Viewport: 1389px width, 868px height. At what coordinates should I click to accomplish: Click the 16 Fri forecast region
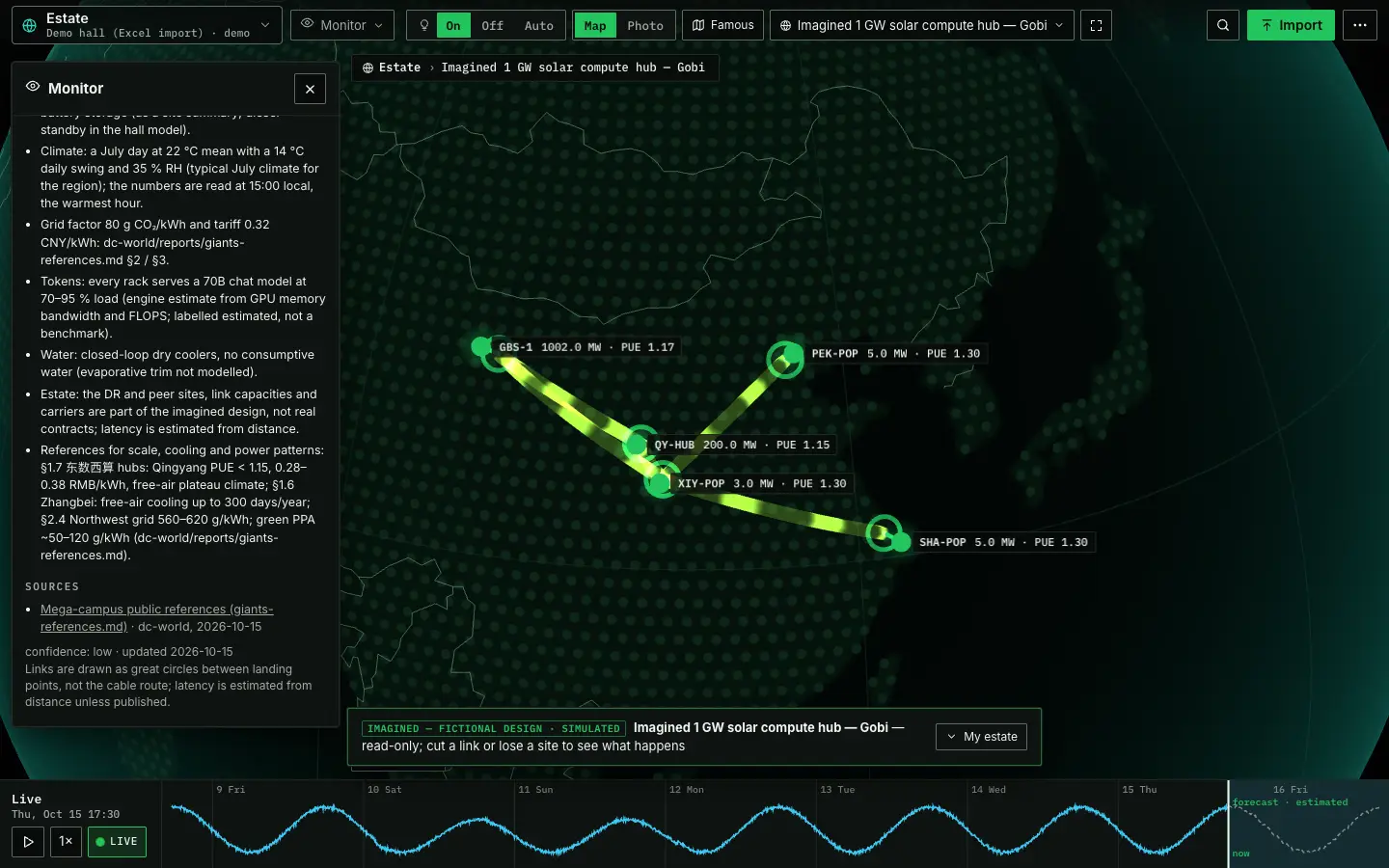(x=1308, y=824)
